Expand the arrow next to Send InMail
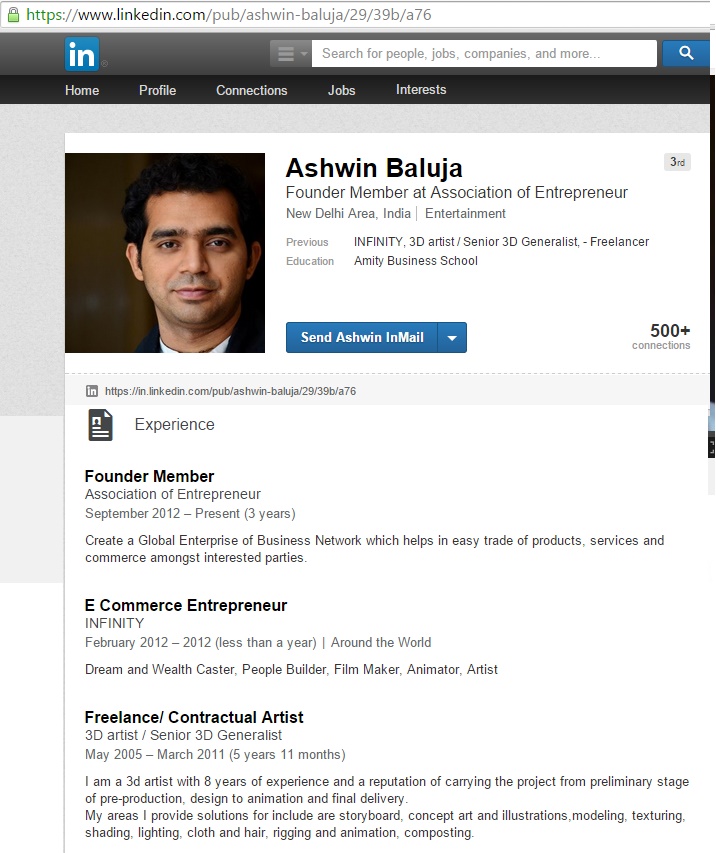This screenshot has height=853, width=716. tap(452, 338)
